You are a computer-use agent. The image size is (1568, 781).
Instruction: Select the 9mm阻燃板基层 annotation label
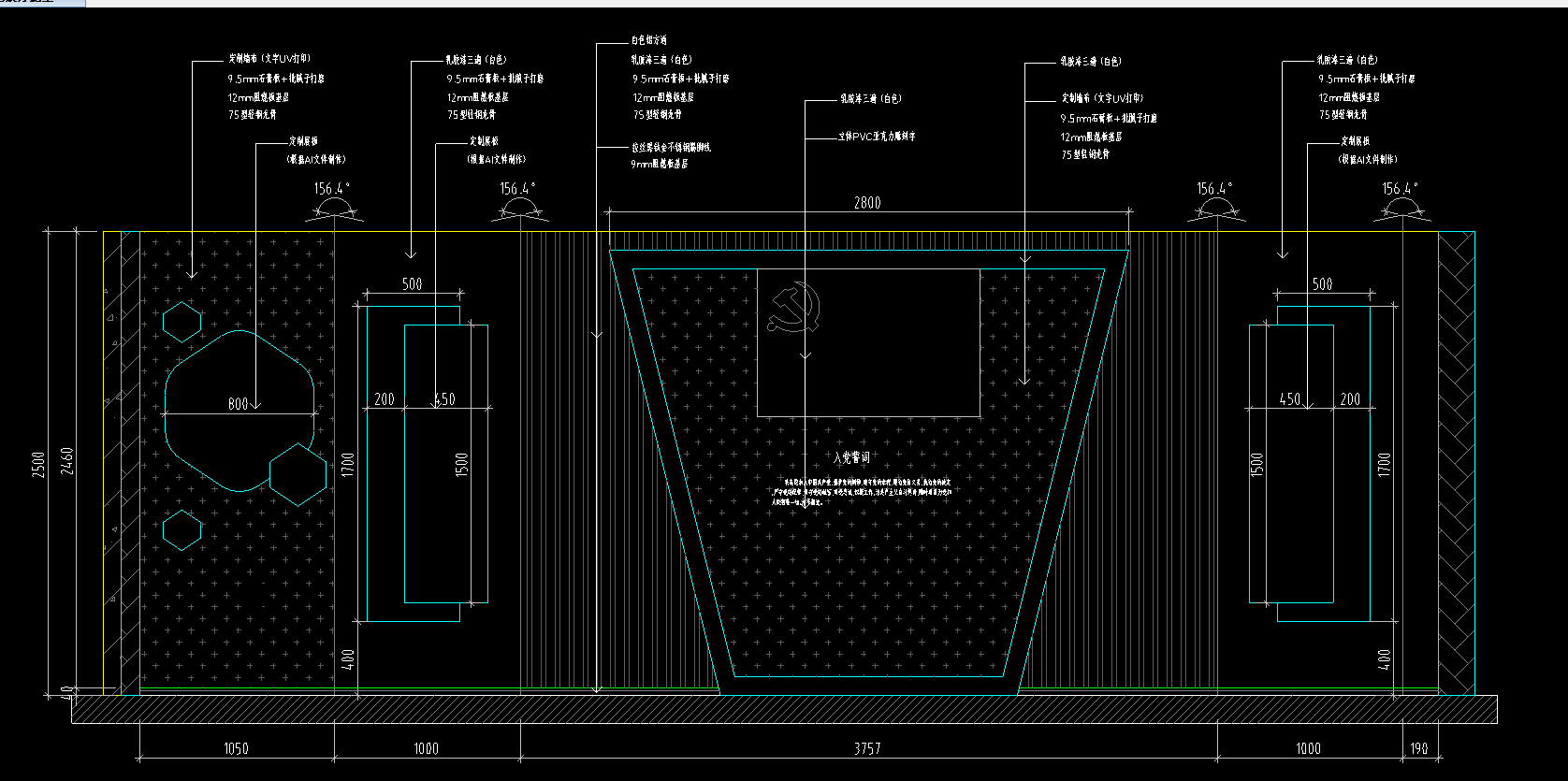(660, 164)
